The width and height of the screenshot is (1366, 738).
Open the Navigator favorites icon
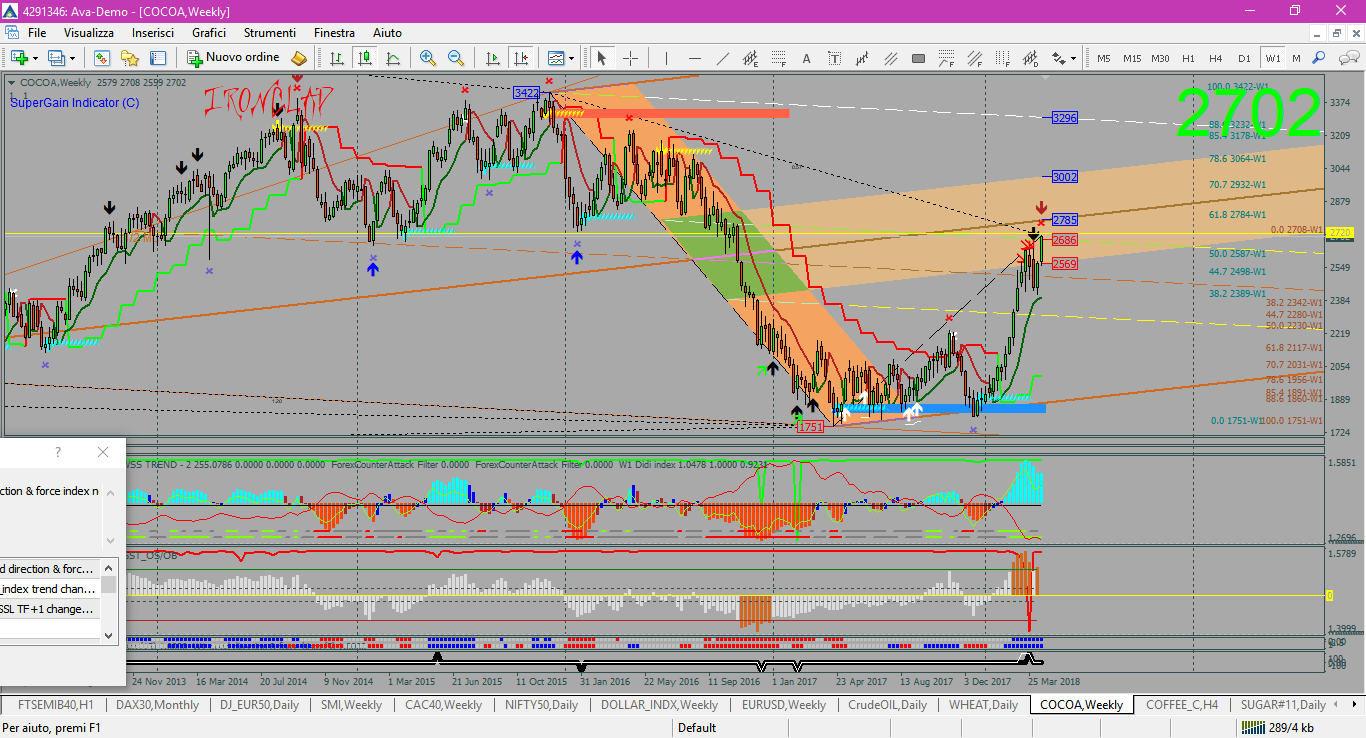pos(130,58)
